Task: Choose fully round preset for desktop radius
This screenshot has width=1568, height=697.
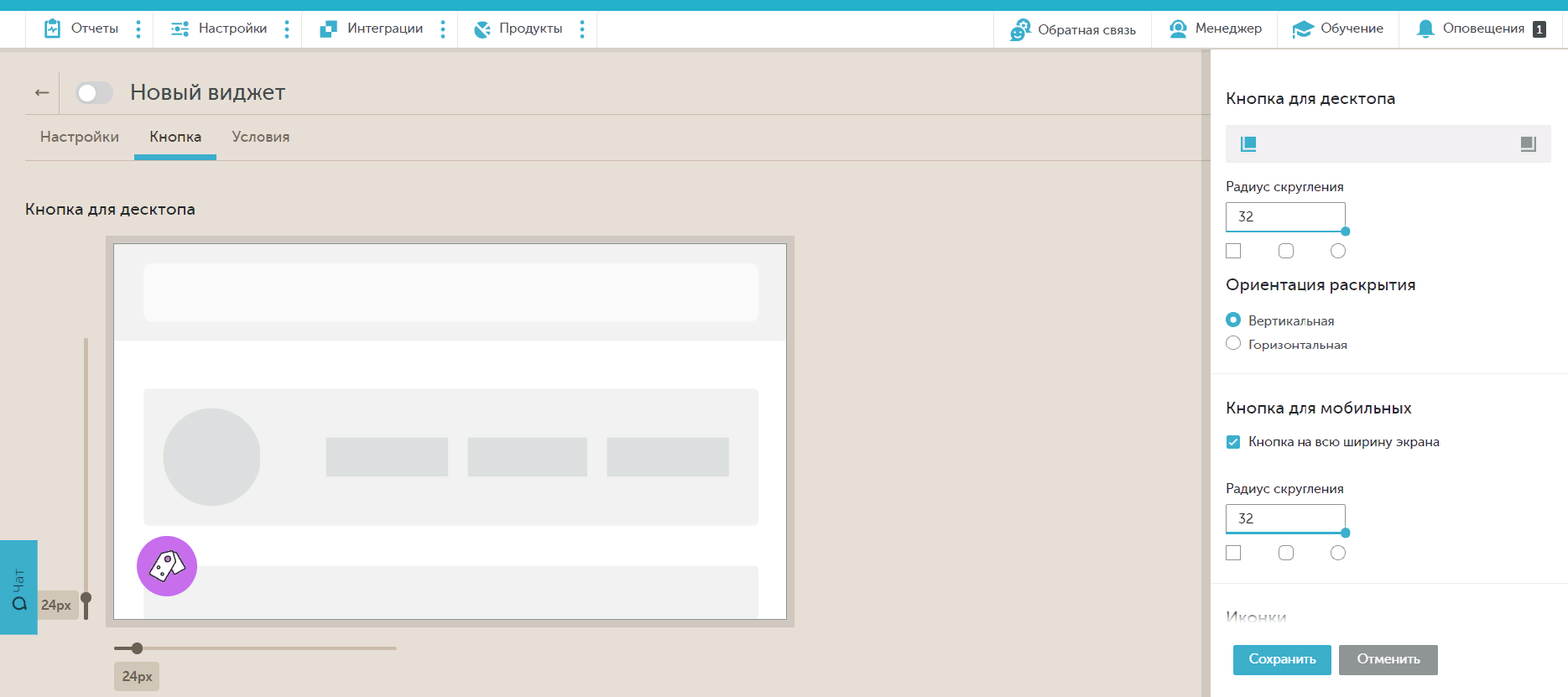Action: tap(1338, 251)
